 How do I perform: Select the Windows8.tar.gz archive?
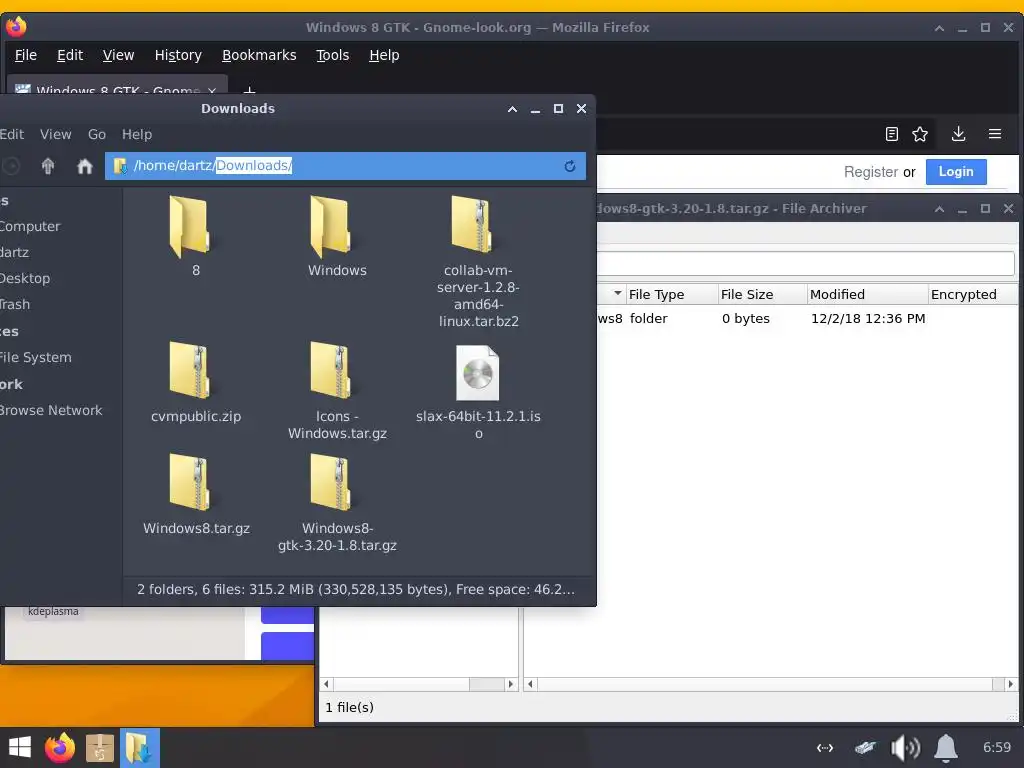pyautogui.click(x=189, y=483)
